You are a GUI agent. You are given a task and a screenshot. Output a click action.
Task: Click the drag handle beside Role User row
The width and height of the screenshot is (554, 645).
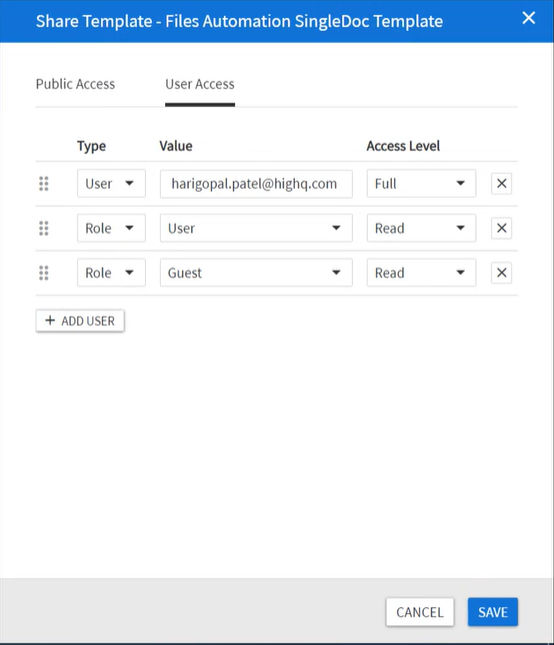[44, 228]
